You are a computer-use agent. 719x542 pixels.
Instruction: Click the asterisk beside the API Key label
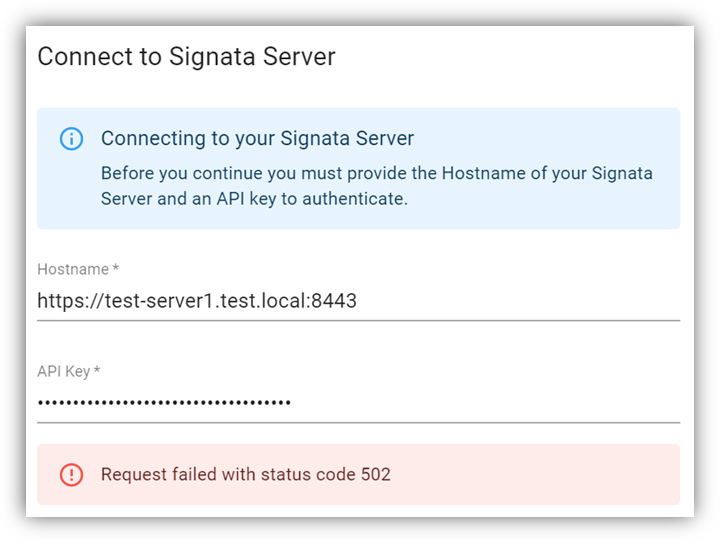click(97, 371)
